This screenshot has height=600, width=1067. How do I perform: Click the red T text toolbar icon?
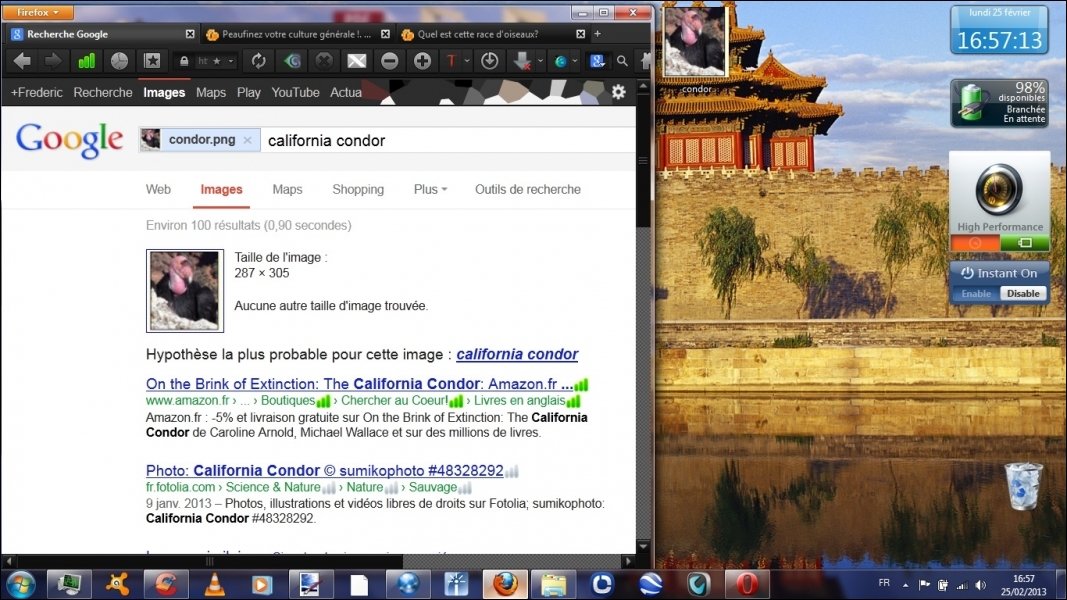tap(450, 61)
